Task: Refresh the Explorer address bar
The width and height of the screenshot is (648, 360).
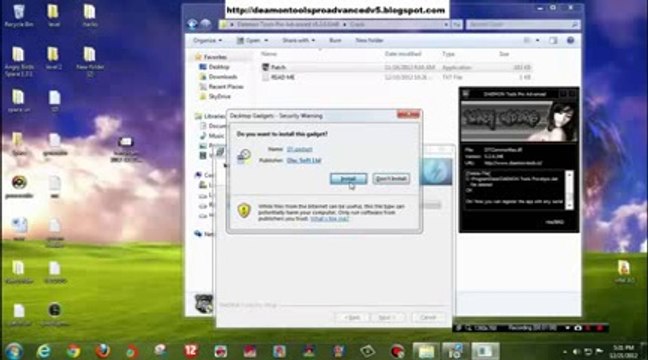Action: click(456, 25)
